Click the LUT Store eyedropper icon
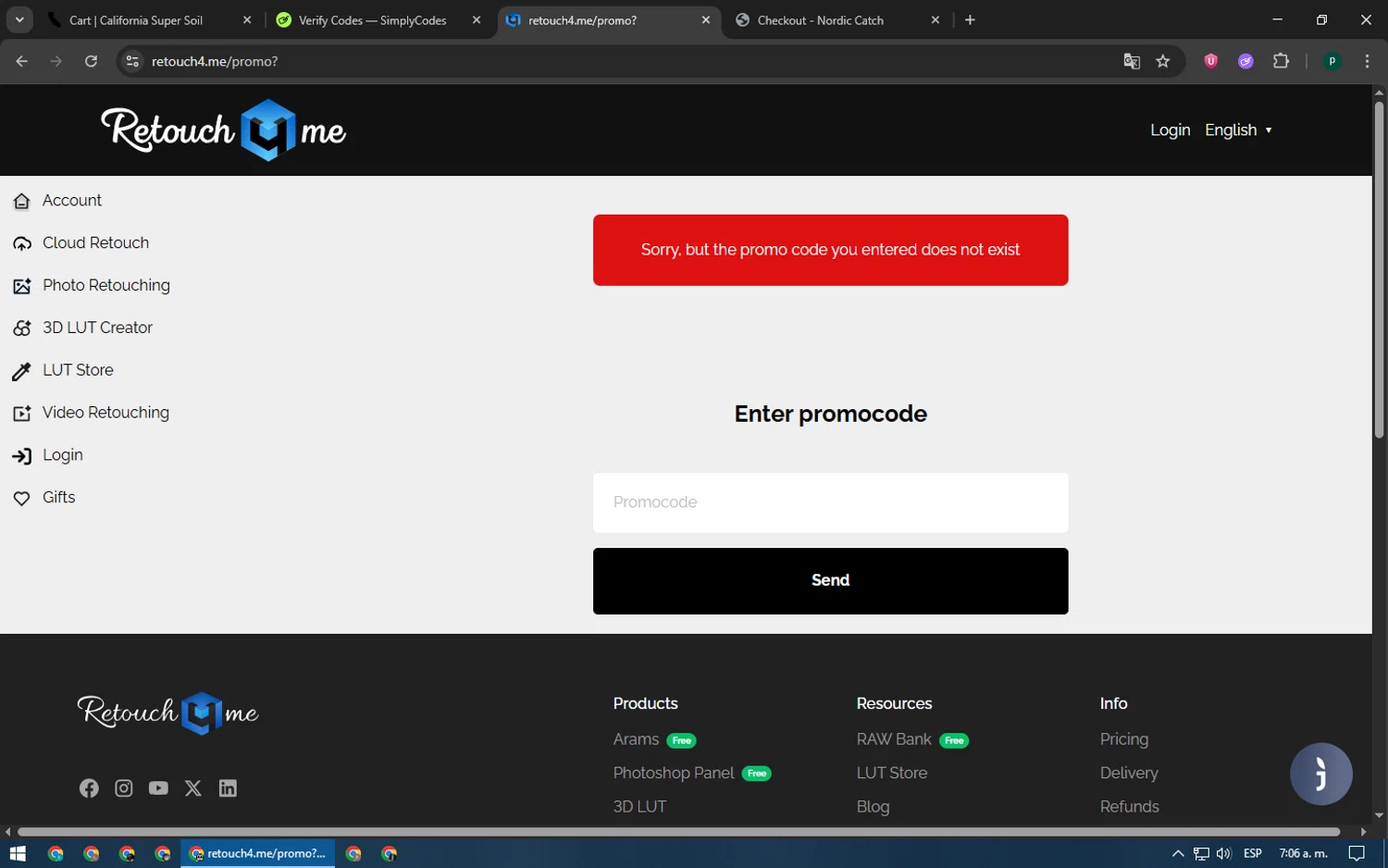The height and width of the screenshot is (868, 1388). tap(21, 371)
